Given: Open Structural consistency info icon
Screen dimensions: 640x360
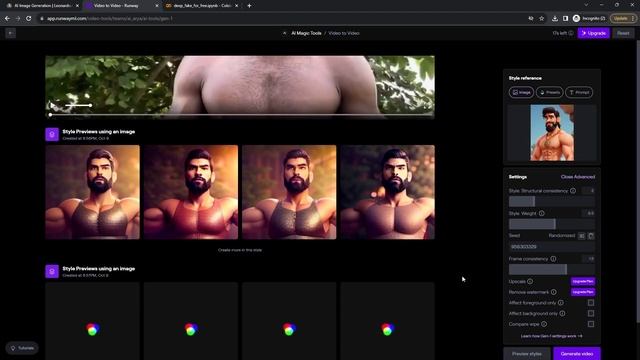Looking at the screenshot, I should pyautogui.click(x=573, y=191).
